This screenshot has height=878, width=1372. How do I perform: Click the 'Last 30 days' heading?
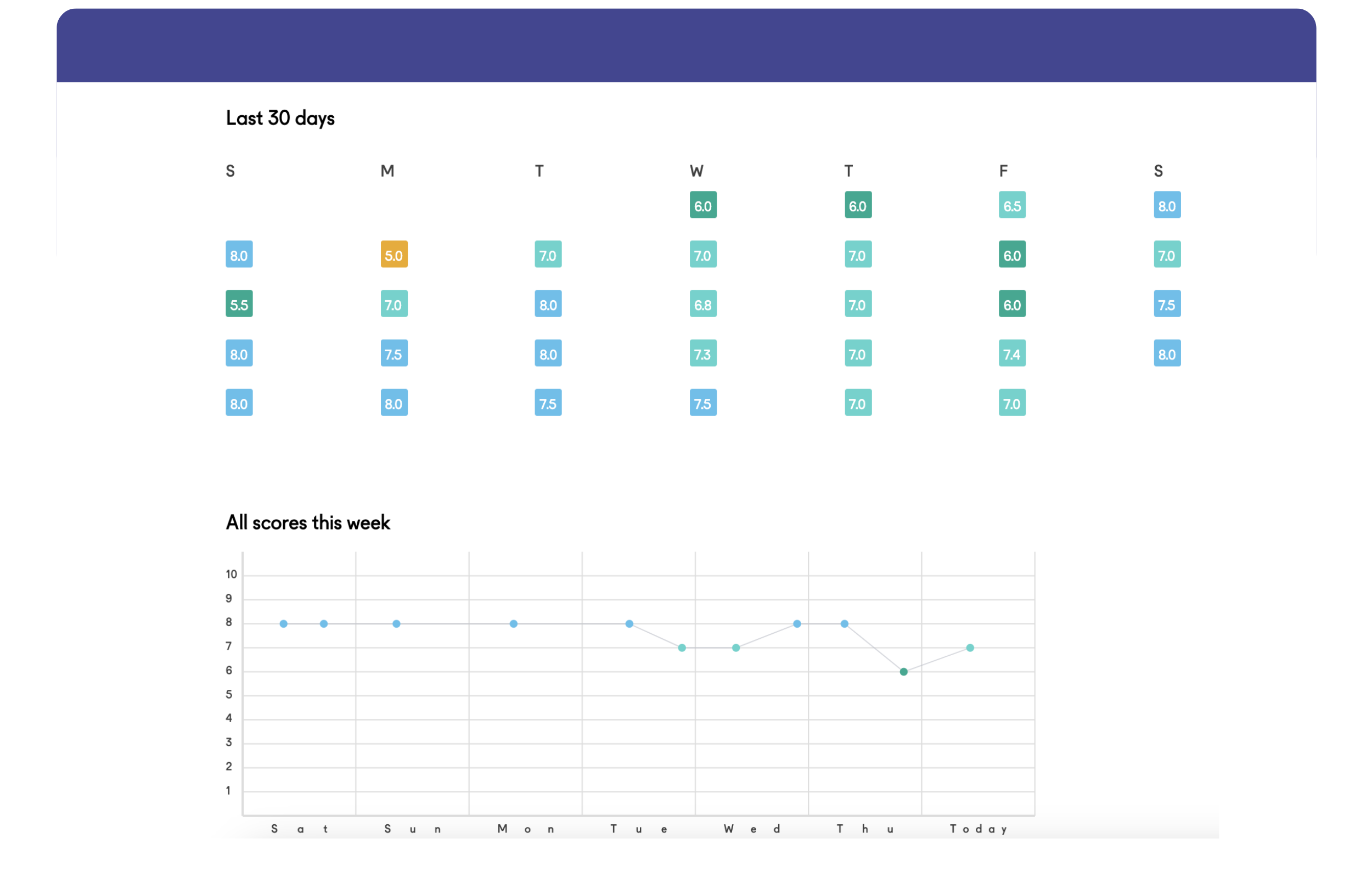280,118
